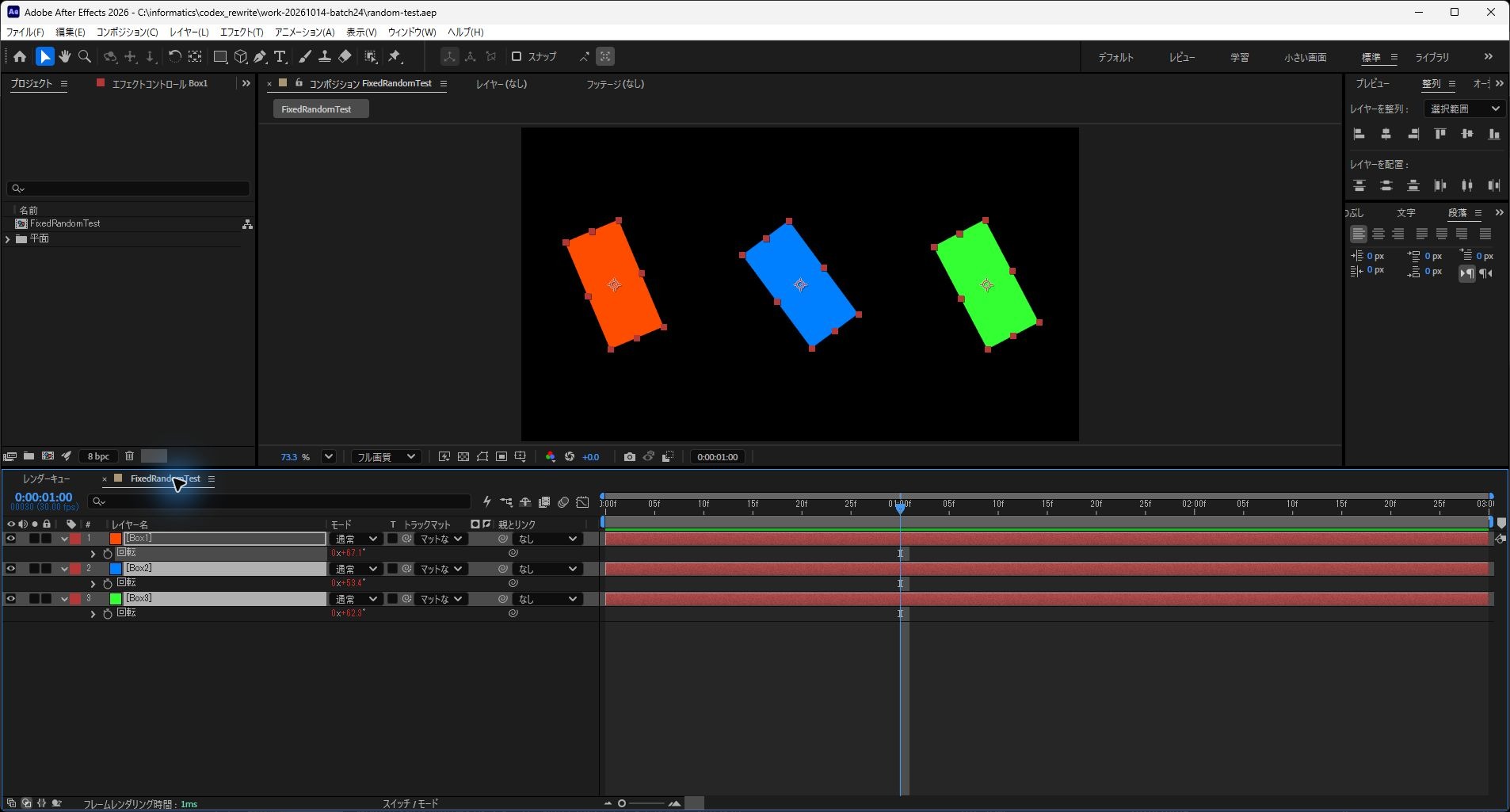
Task: Click the Home icon in toolbar
Action: 20,56
